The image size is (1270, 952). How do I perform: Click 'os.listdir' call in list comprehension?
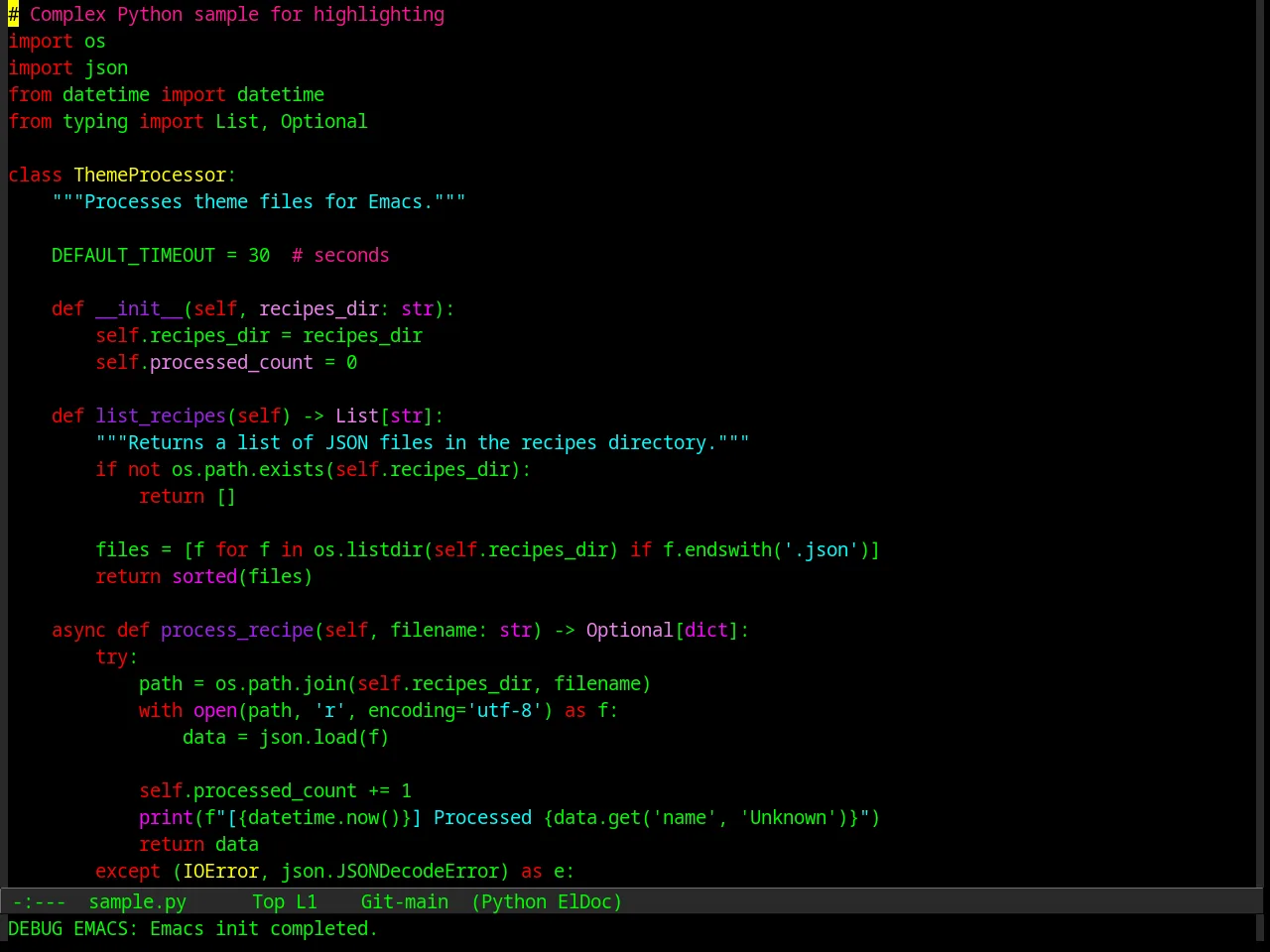click(368, 549)
